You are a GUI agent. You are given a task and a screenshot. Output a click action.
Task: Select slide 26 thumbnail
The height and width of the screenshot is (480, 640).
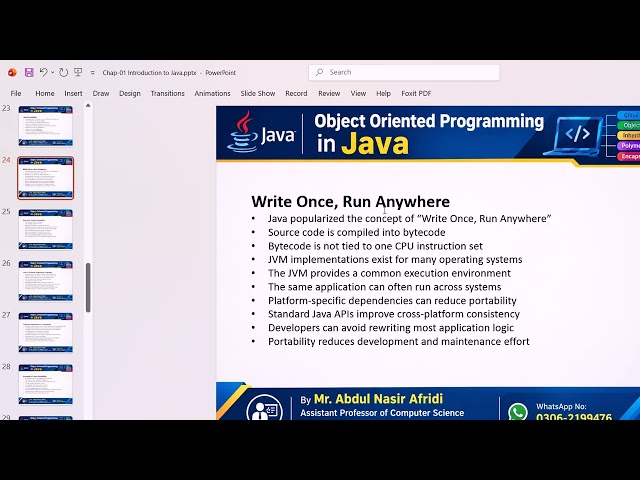click(x=46, y=281)
